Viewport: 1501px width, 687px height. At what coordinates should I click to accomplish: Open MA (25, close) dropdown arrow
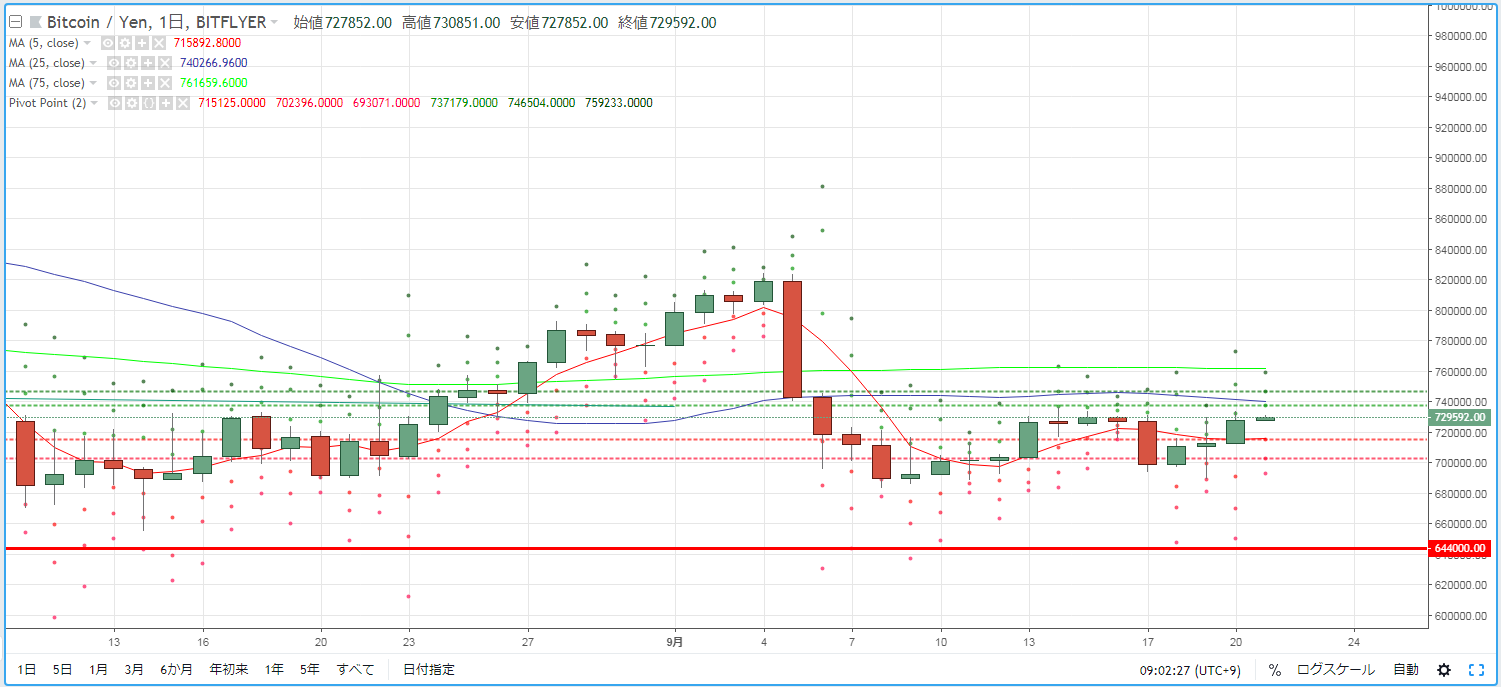[93, 63]
